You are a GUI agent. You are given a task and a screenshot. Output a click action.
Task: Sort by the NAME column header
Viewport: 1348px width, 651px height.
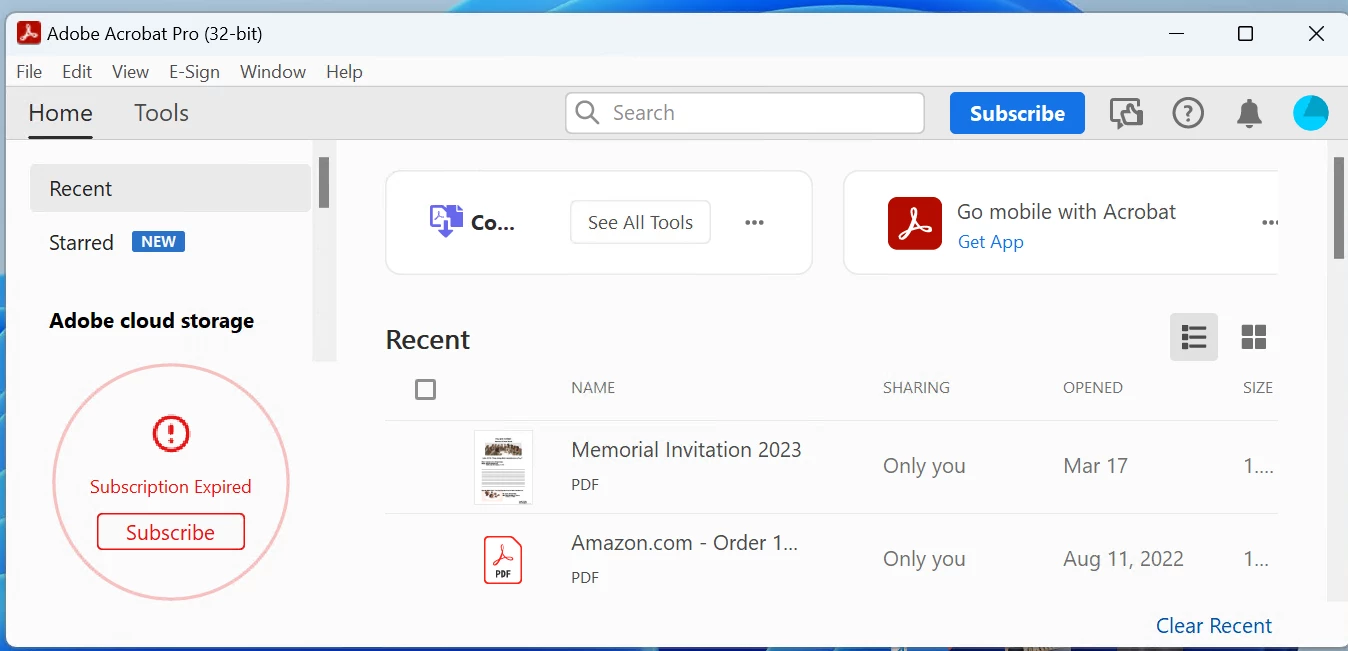593,388
